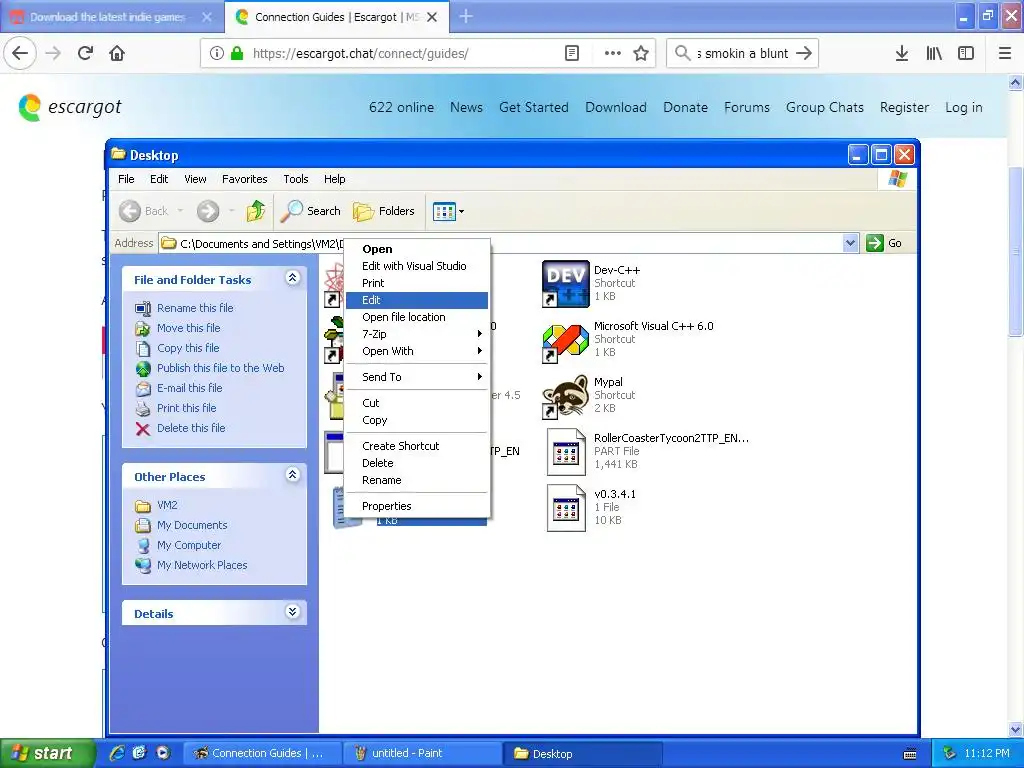The width and height of the screenshot is (1024, 768).
Task: Click the Group Chats link on escargot
Action: (825, 107)
